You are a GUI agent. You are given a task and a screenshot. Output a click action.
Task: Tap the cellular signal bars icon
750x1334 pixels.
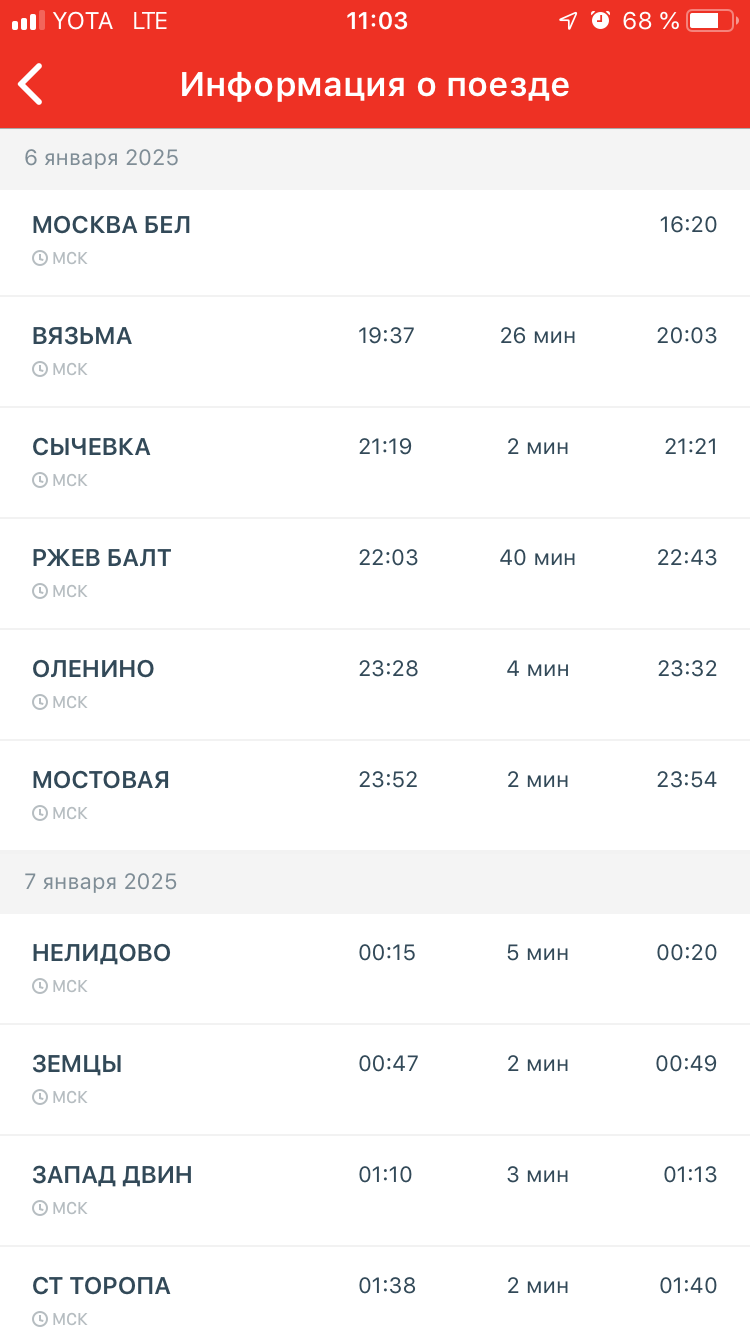point(28,21)
